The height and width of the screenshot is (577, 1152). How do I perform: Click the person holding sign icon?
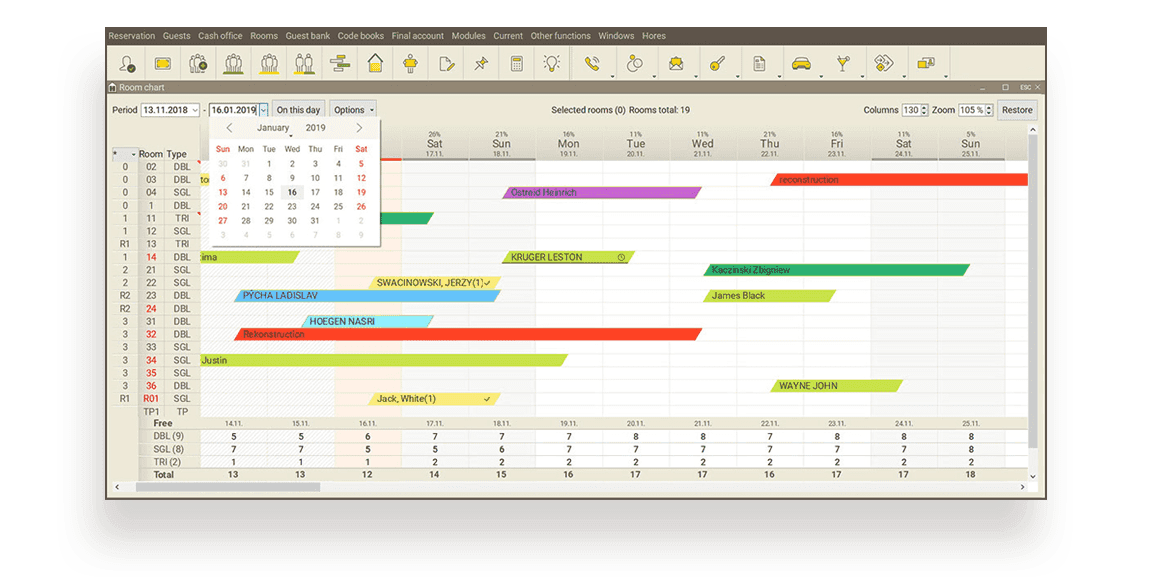coord(411,64)
